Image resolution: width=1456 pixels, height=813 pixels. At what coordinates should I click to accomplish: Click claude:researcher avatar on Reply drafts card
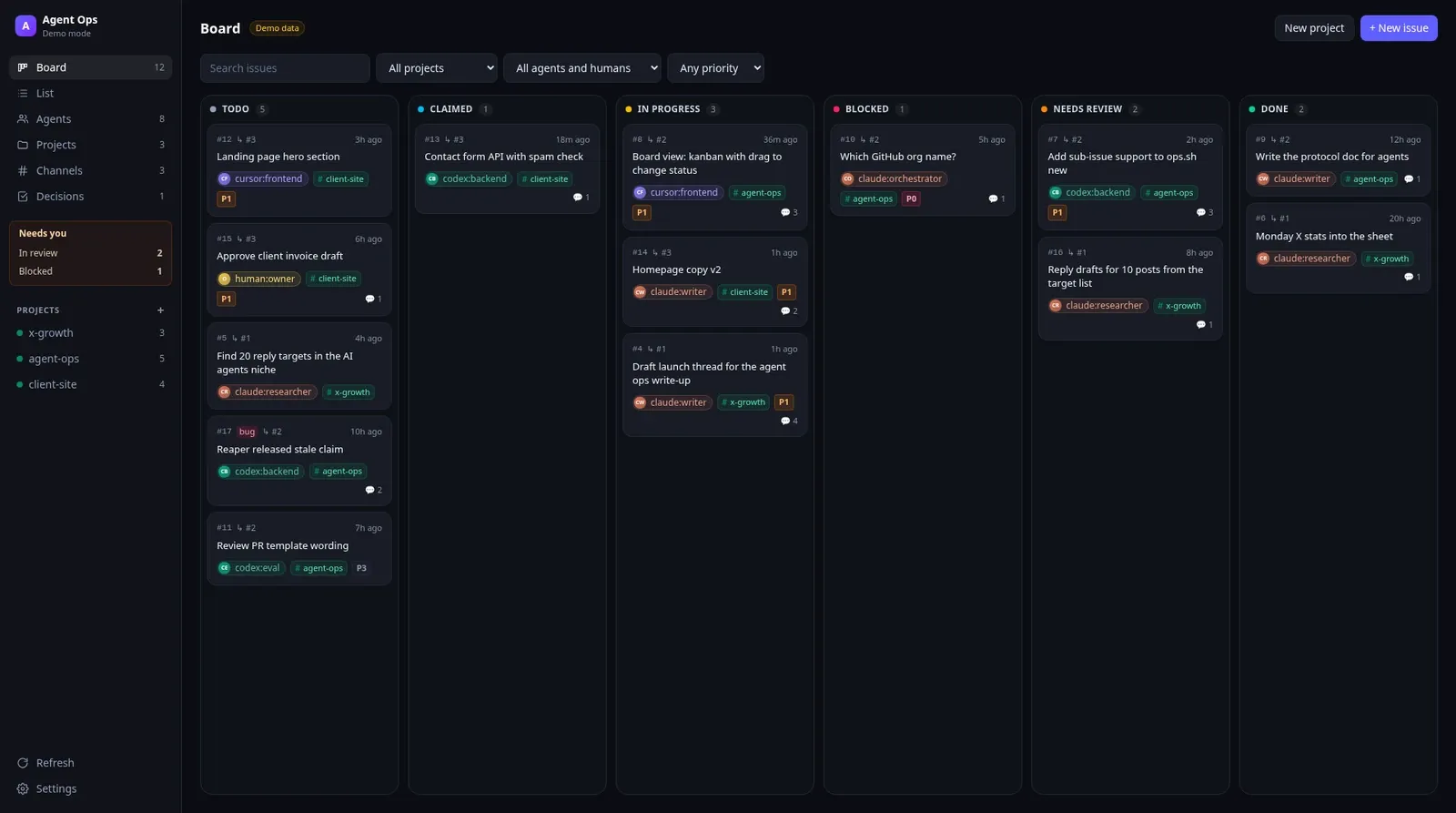(x=1056, y=306)
